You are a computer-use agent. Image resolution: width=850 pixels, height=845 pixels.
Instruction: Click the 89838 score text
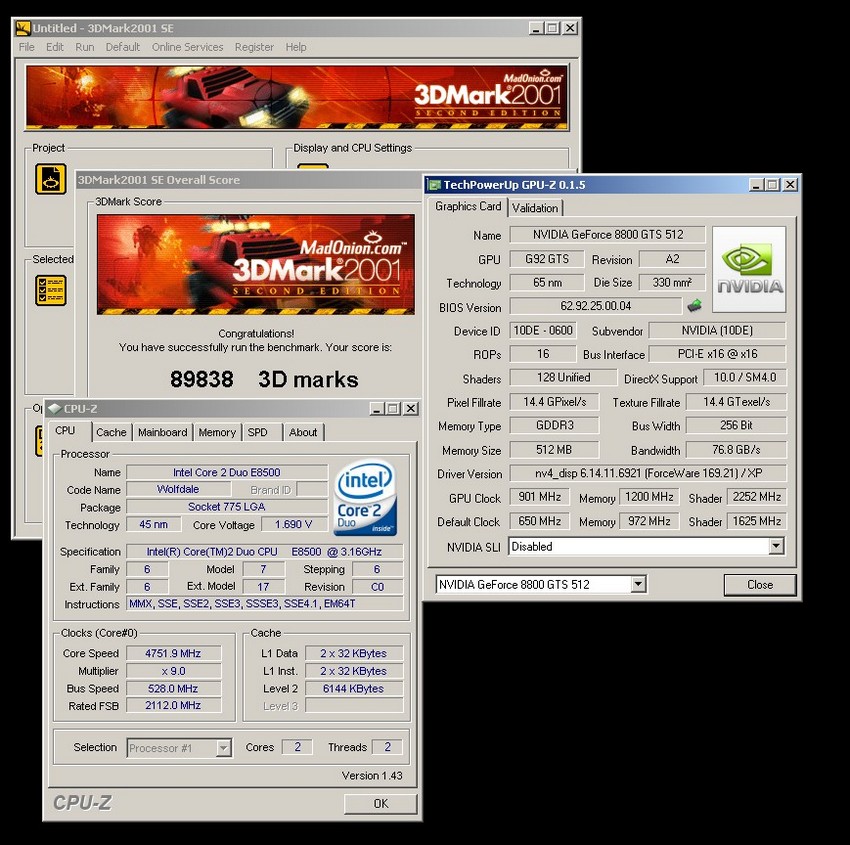tap(202, 379)
